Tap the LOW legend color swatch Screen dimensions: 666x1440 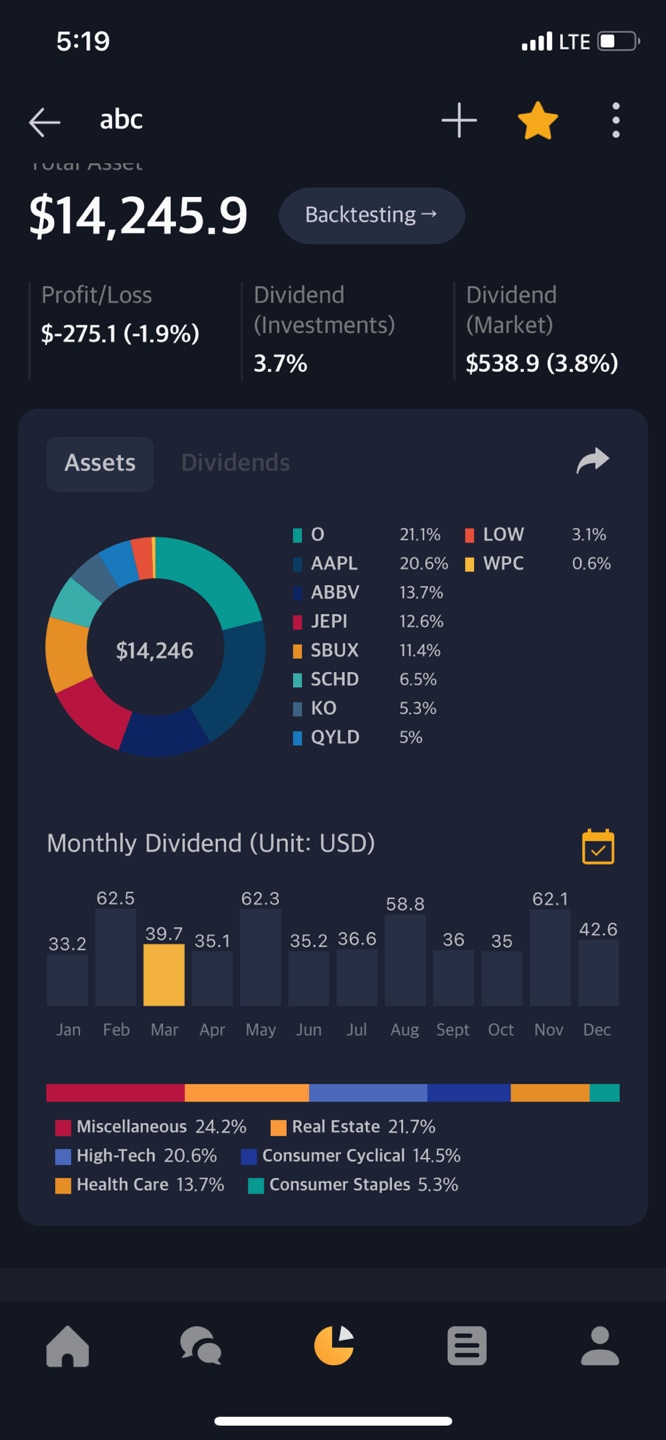click(x=469, y=535)
